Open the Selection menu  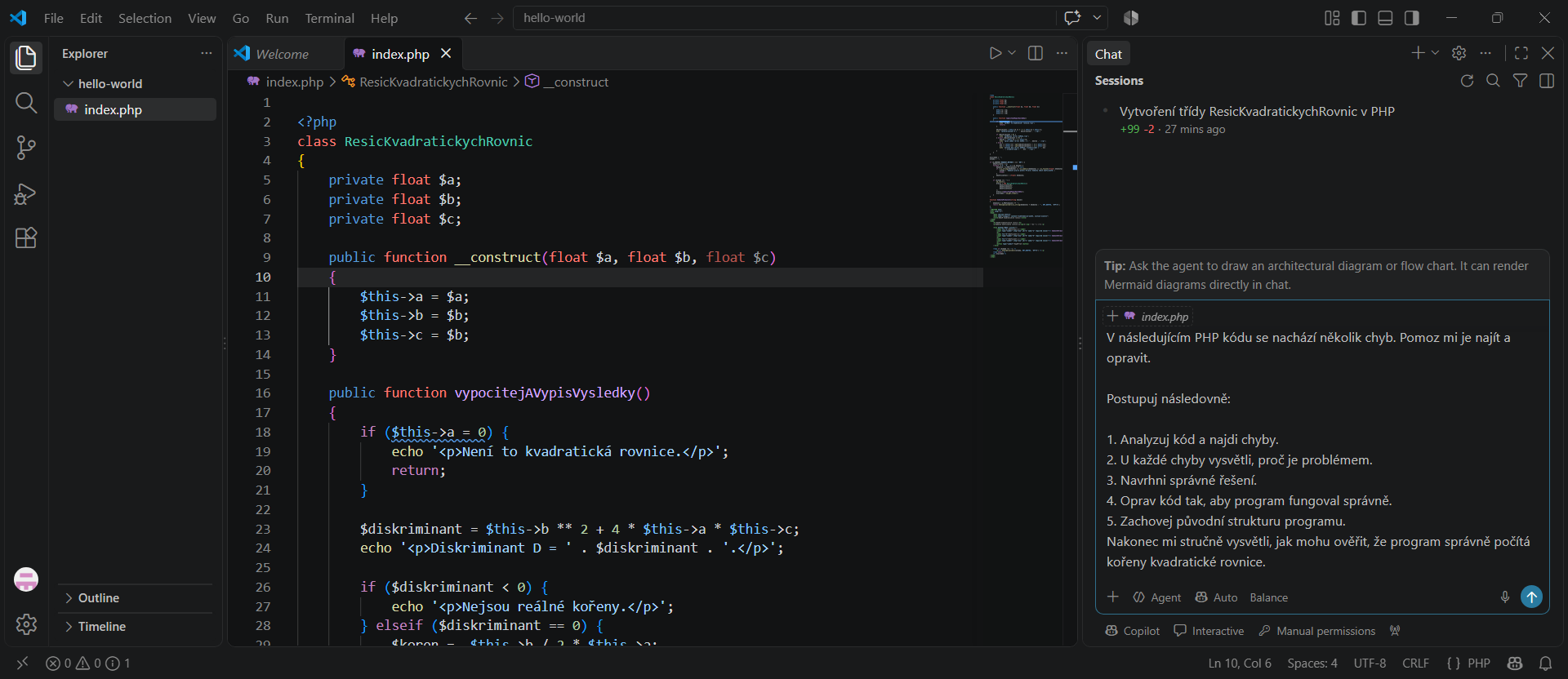click(x=145, y=18)
